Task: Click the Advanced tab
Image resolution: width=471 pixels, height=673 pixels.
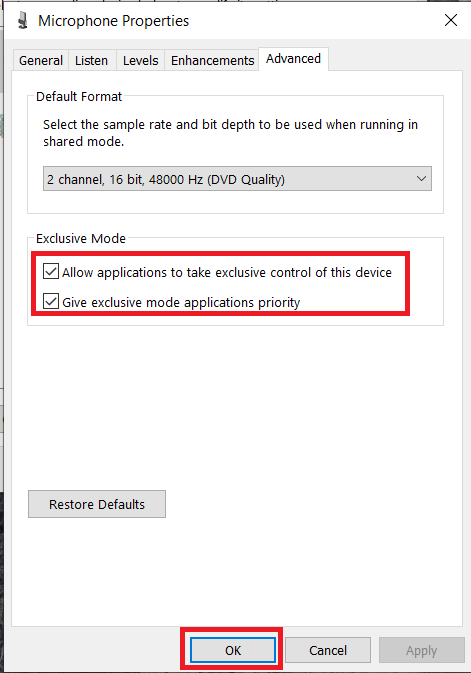Action: [x=293, y=58]
